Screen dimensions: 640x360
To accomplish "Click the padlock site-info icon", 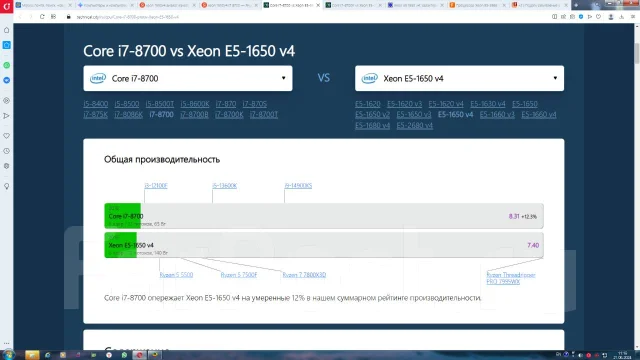I will [69, 17].
